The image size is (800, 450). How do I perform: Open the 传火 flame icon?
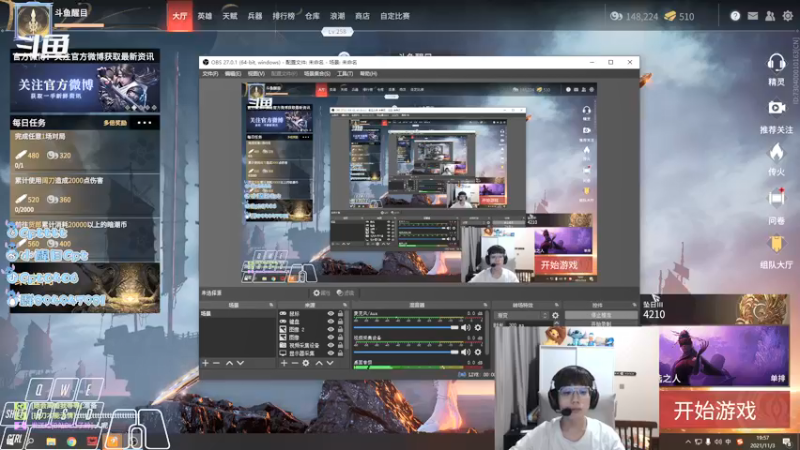click(777, 153)
